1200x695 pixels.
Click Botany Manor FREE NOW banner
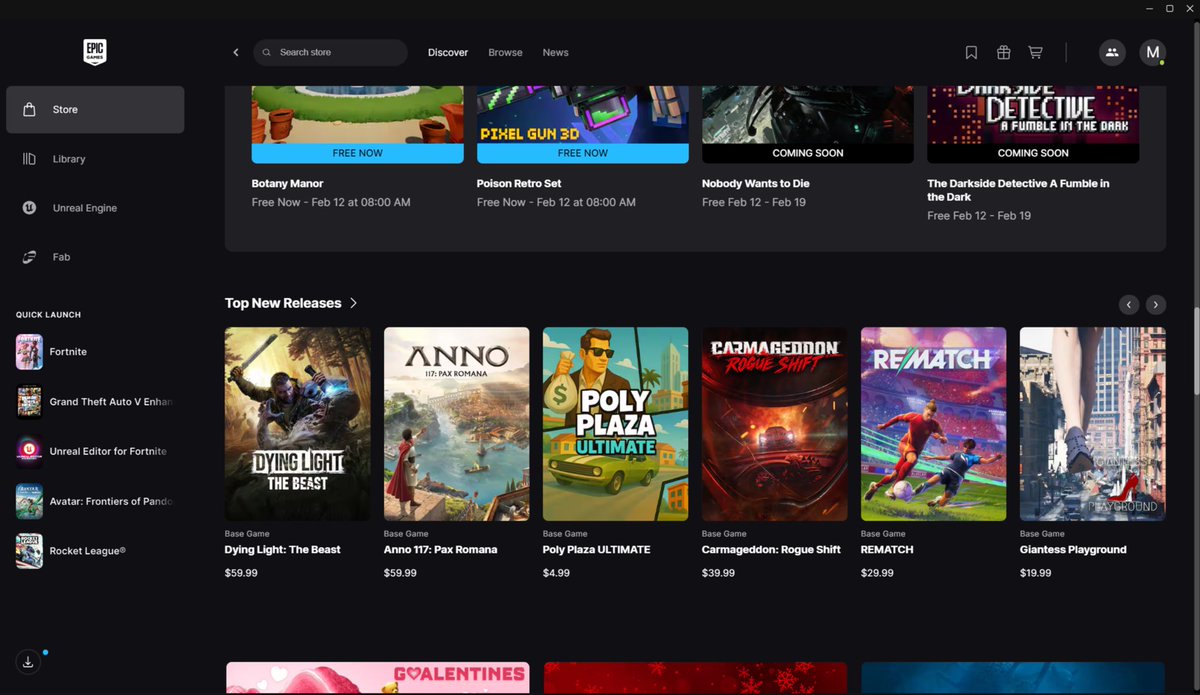357,153
